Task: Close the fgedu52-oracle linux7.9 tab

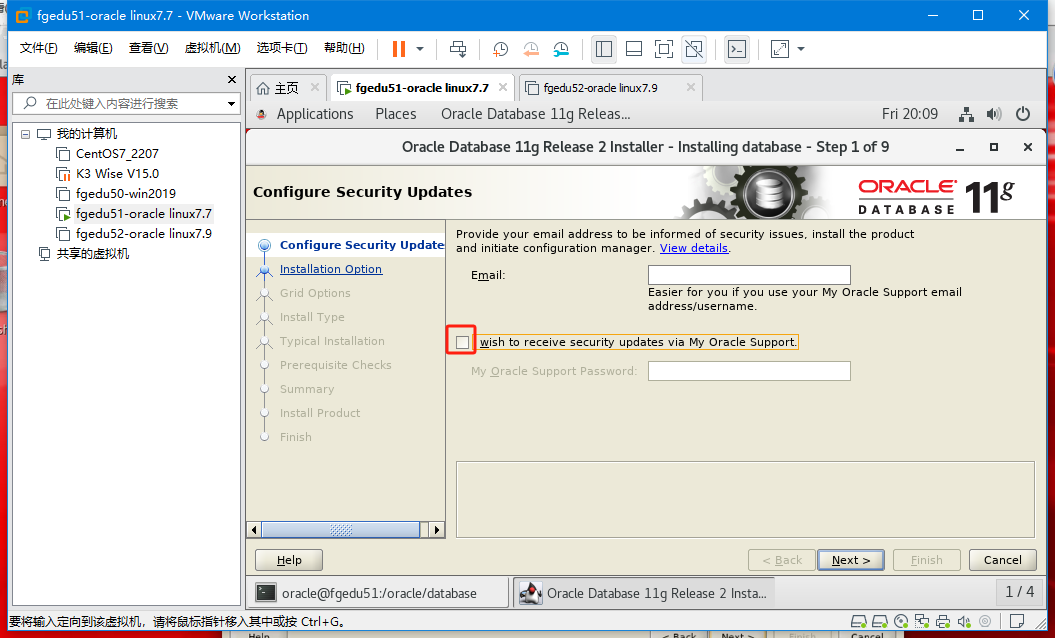Action: (690, 87)
